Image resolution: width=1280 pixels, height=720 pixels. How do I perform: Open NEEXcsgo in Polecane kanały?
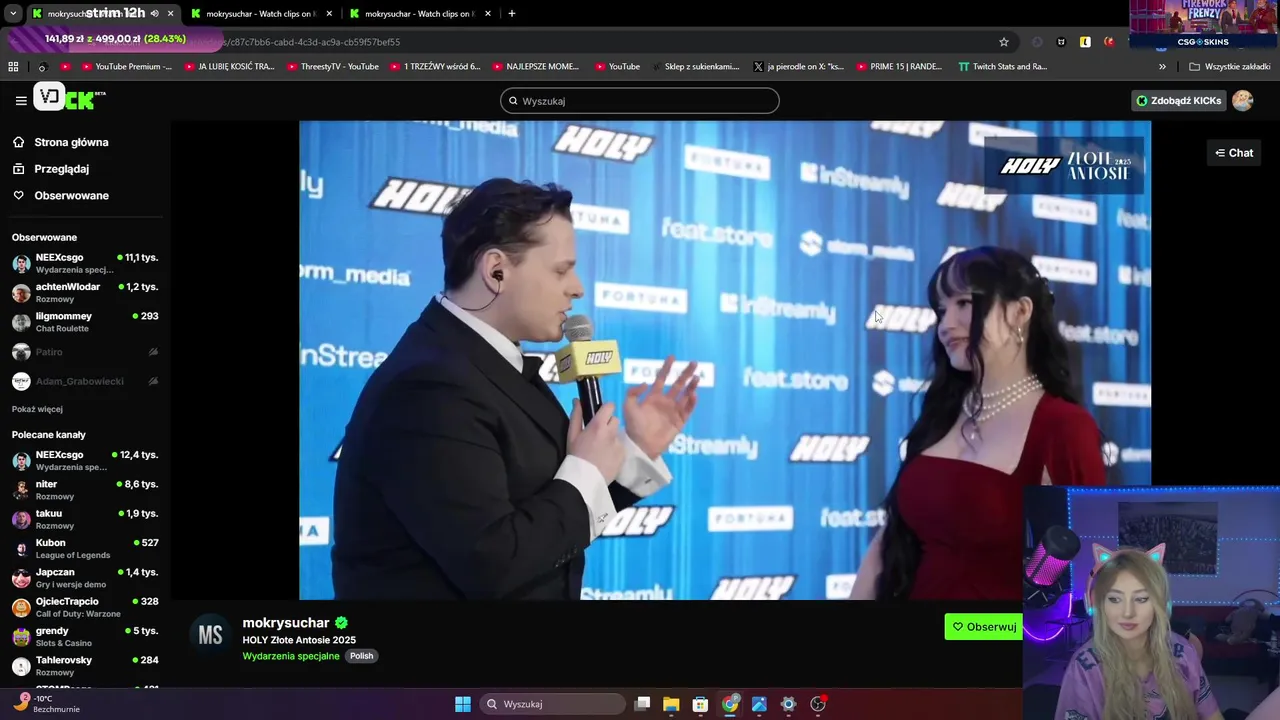tap(85, 460)
